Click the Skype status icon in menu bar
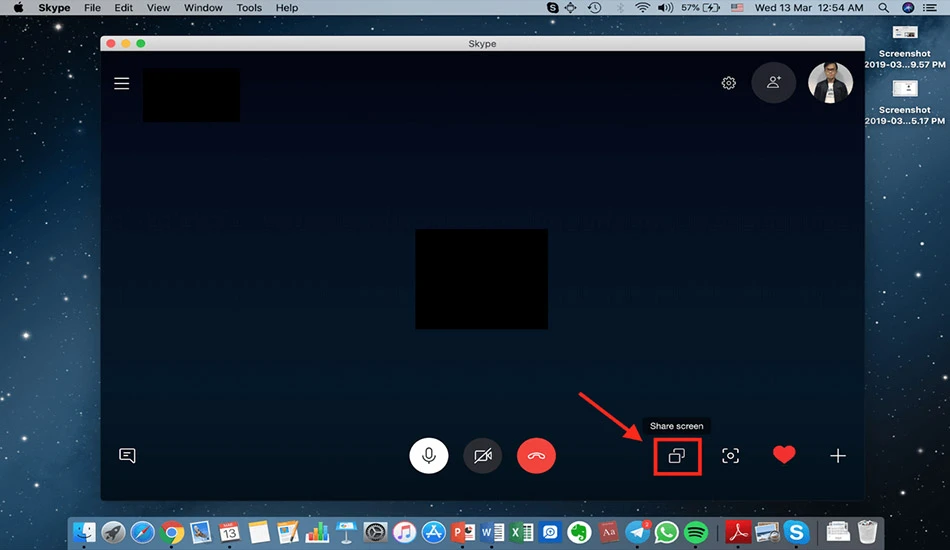The height and width of the screenshot is (550, 950). 552,8
